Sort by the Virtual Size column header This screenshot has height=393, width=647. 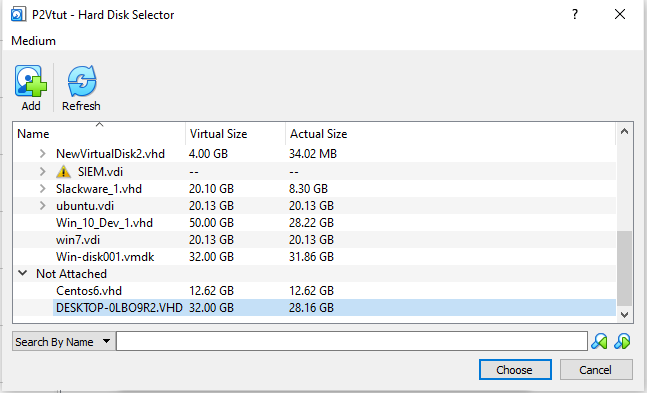pos(235,134)
